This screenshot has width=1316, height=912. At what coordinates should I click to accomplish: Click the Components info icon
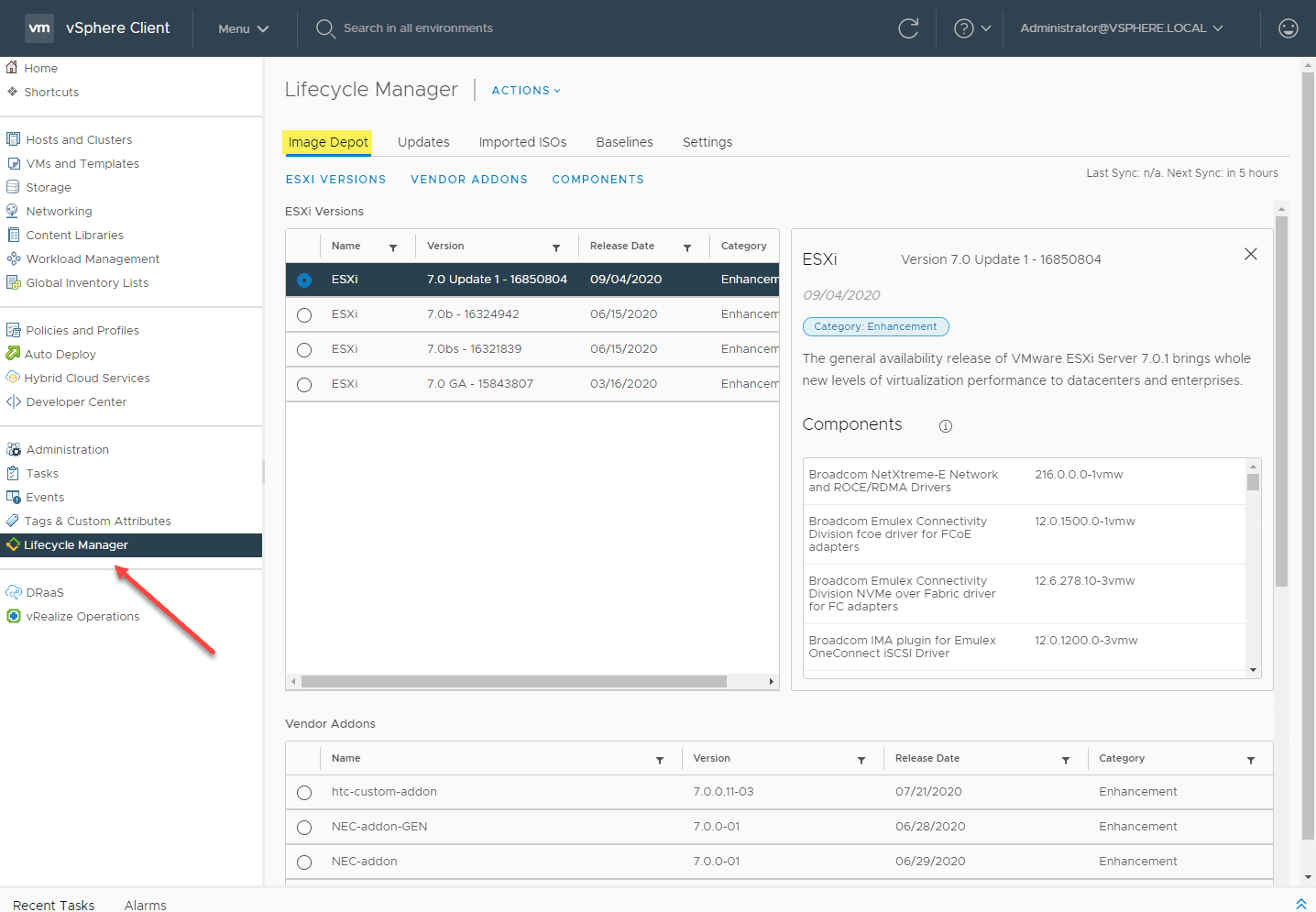click(946, 426)
